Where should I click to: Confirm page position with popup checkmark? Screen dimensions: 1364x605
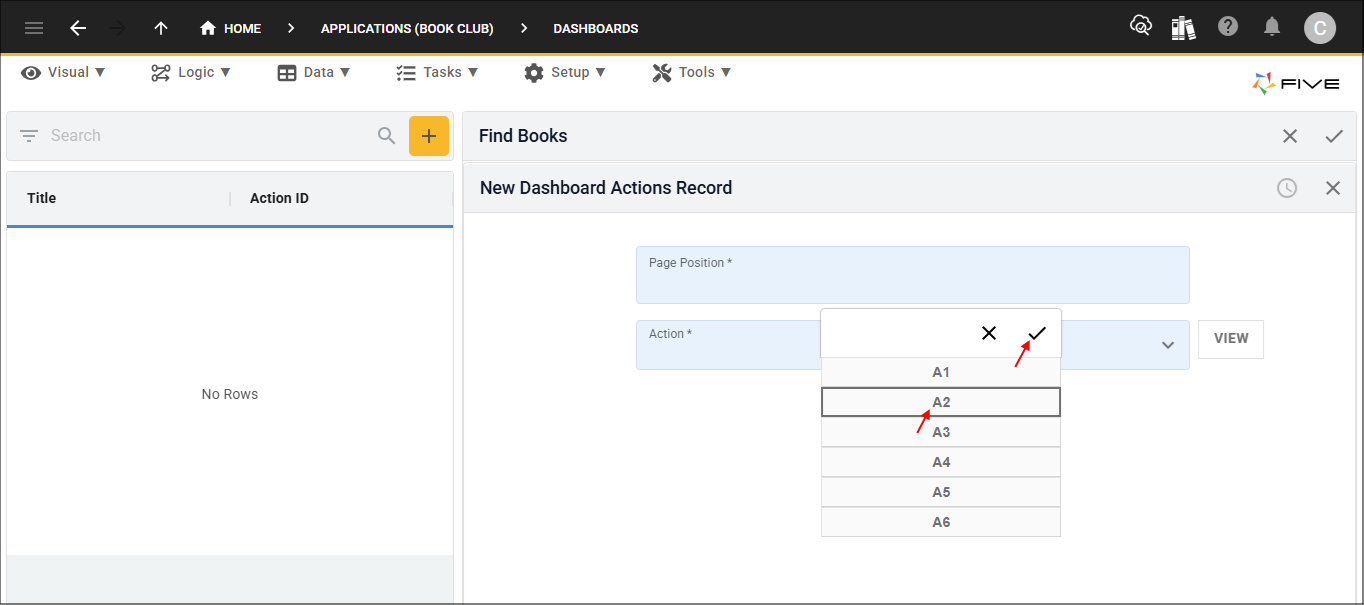pyautogui.click(x=1037, y=333)
